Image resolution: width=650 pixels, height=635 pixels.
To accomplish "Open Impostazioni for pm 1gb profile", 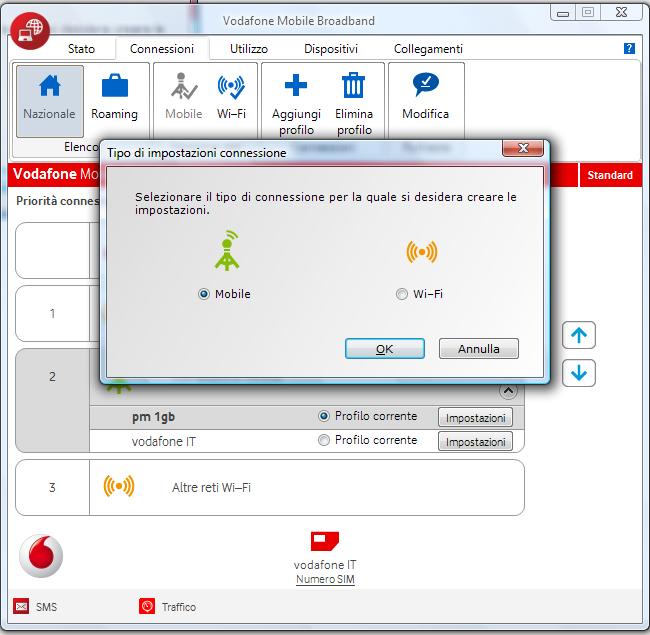I will pos(475,417).
